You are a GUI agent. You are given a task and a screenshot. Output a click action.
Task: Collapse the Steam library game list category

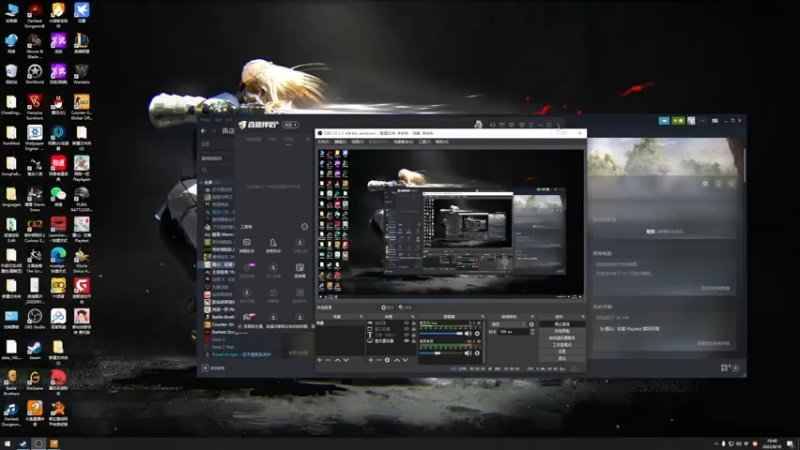(202, 182)
